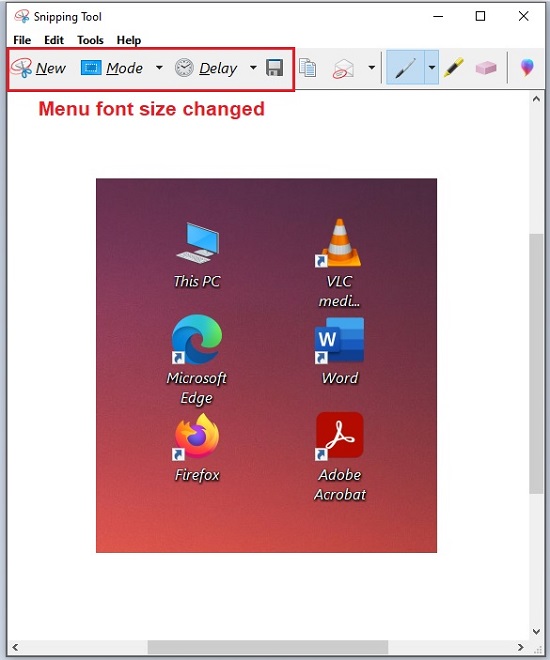The image size is (550, 660).
Task: Click the Adobe Acrobat icon in snip
Action: [339, 436]
